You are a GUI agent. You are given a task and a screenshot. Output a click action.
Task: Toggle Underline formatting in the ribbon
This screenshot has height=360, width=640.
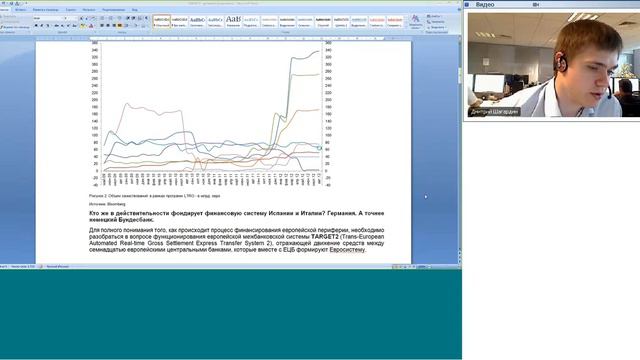[47, 25]
